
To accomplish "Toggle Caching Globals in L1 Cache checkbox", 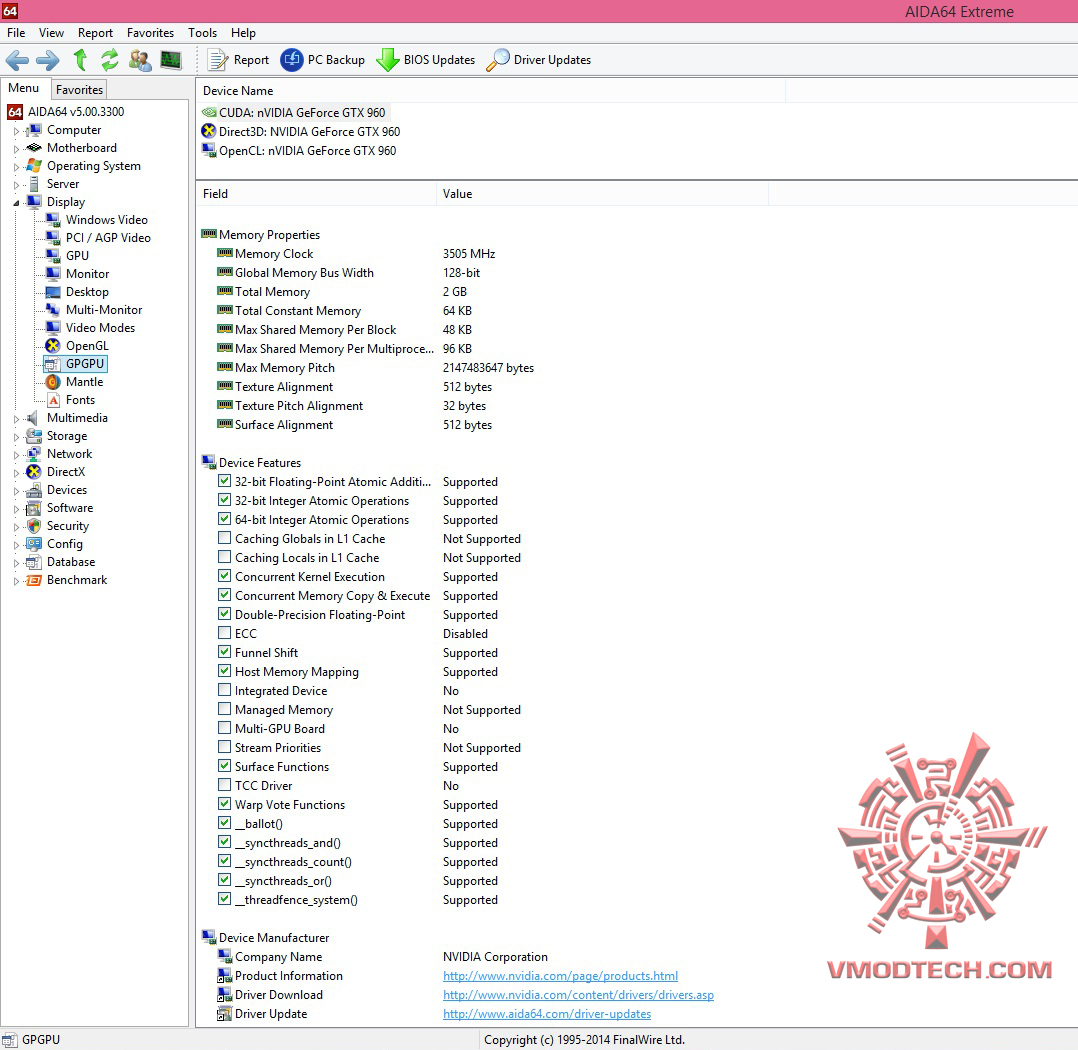I will coord(224,538).
